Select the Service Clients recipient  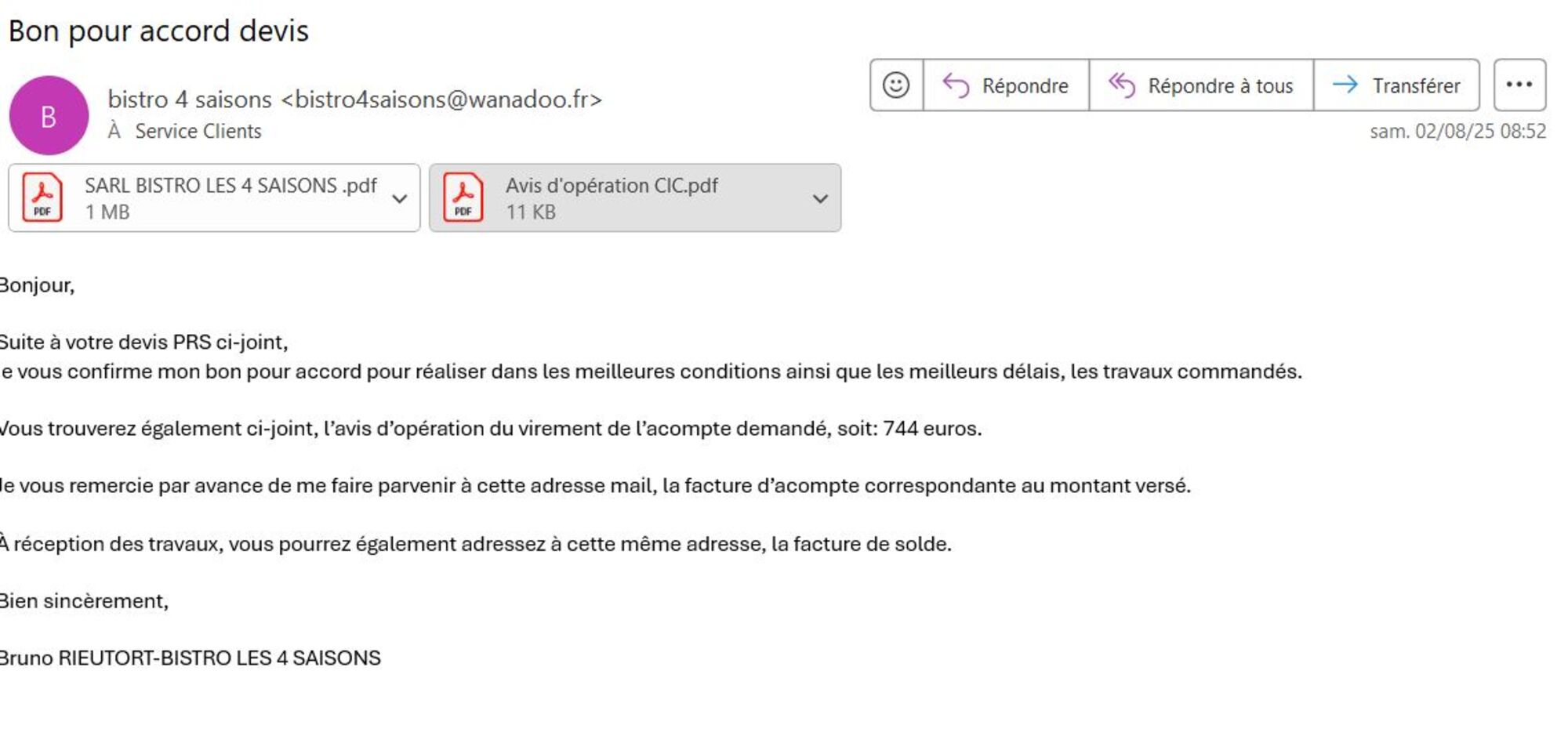tap(198, 131)
